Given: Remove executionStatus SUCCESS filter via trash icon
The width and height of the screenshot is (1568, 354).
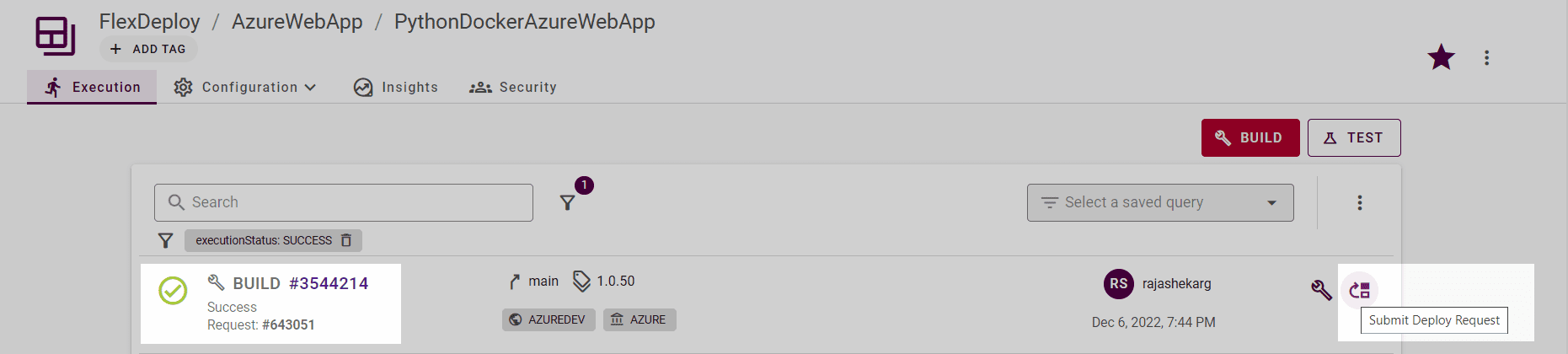Looking at the screenshot, I should point(346,240).
